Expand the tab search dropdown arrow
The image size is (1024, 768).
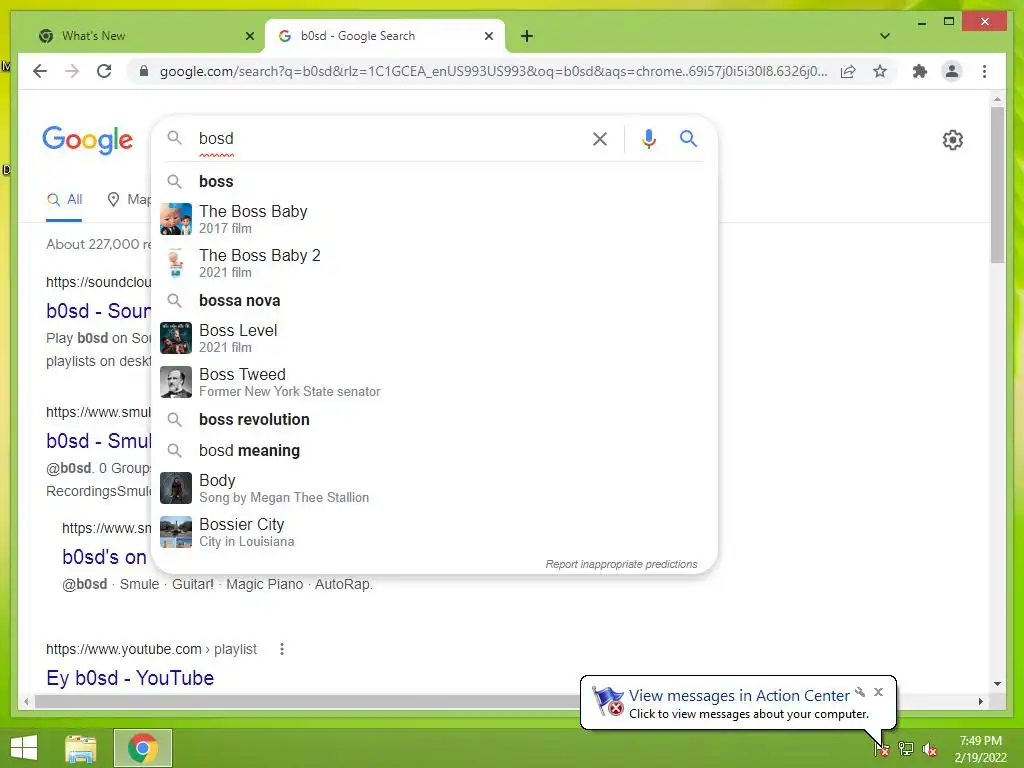[885, 36]
